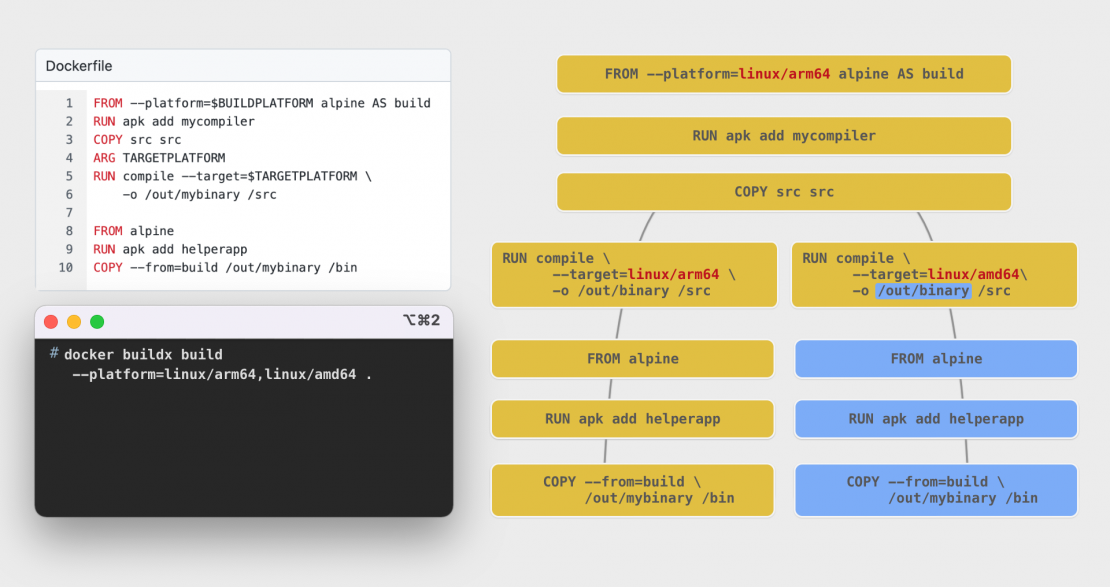Image resolution: width=1110 pixels, height=587 pixels.
Task: Select the yellow FROM alpine node
Action: [632, 359]
